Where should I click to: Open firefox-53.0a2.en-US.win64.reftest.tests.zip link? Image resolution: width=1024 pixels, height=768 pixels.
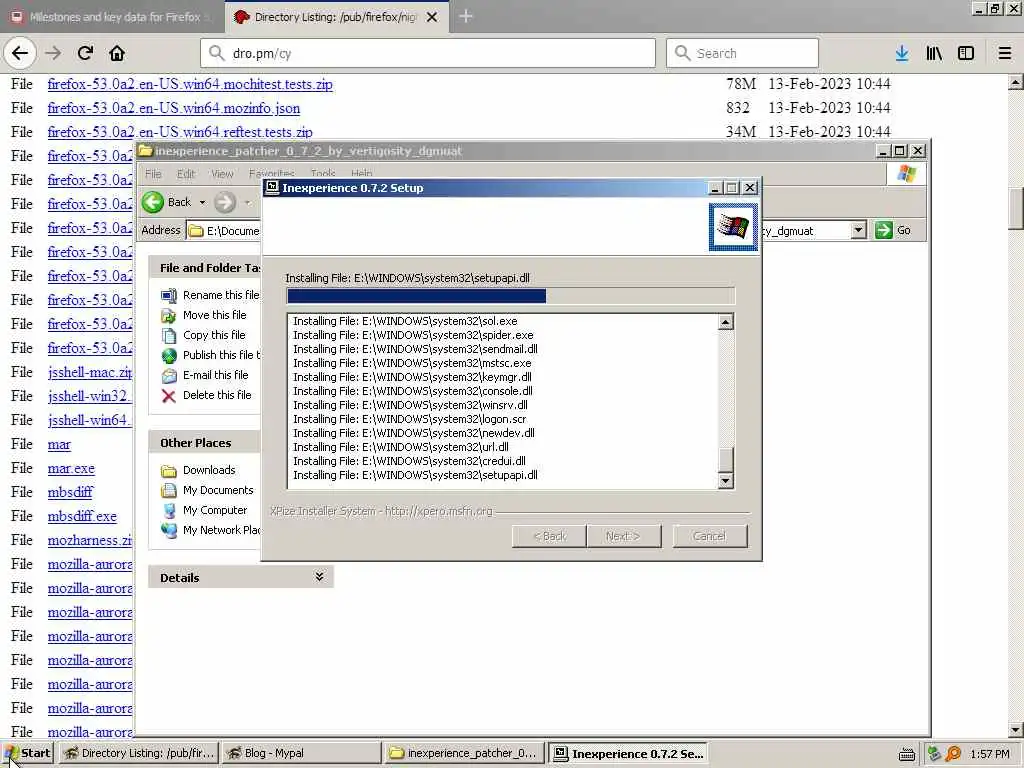tap(180, 132)
